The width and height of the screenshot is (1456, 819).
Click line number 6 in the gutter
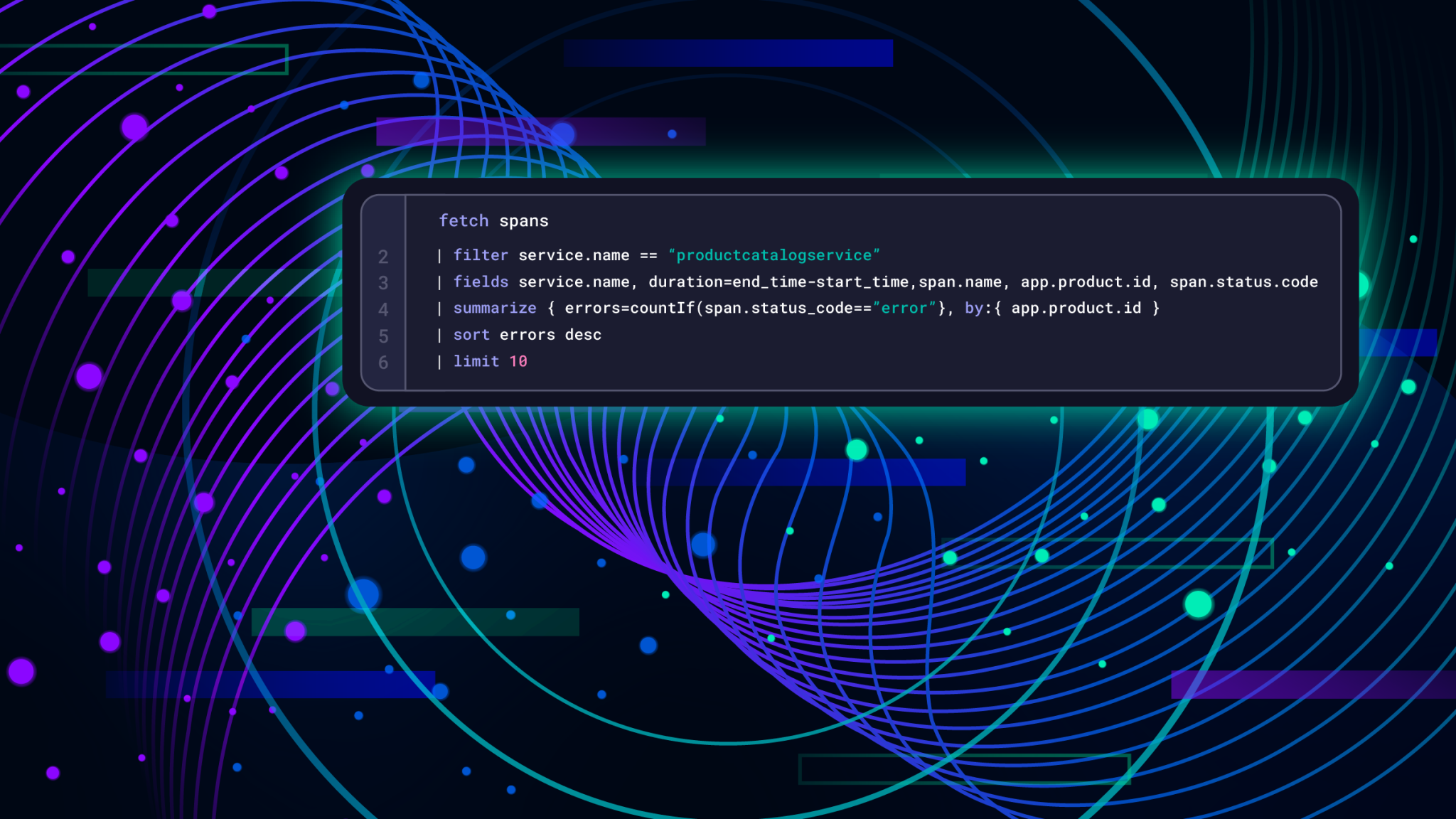tap(383, 361)
